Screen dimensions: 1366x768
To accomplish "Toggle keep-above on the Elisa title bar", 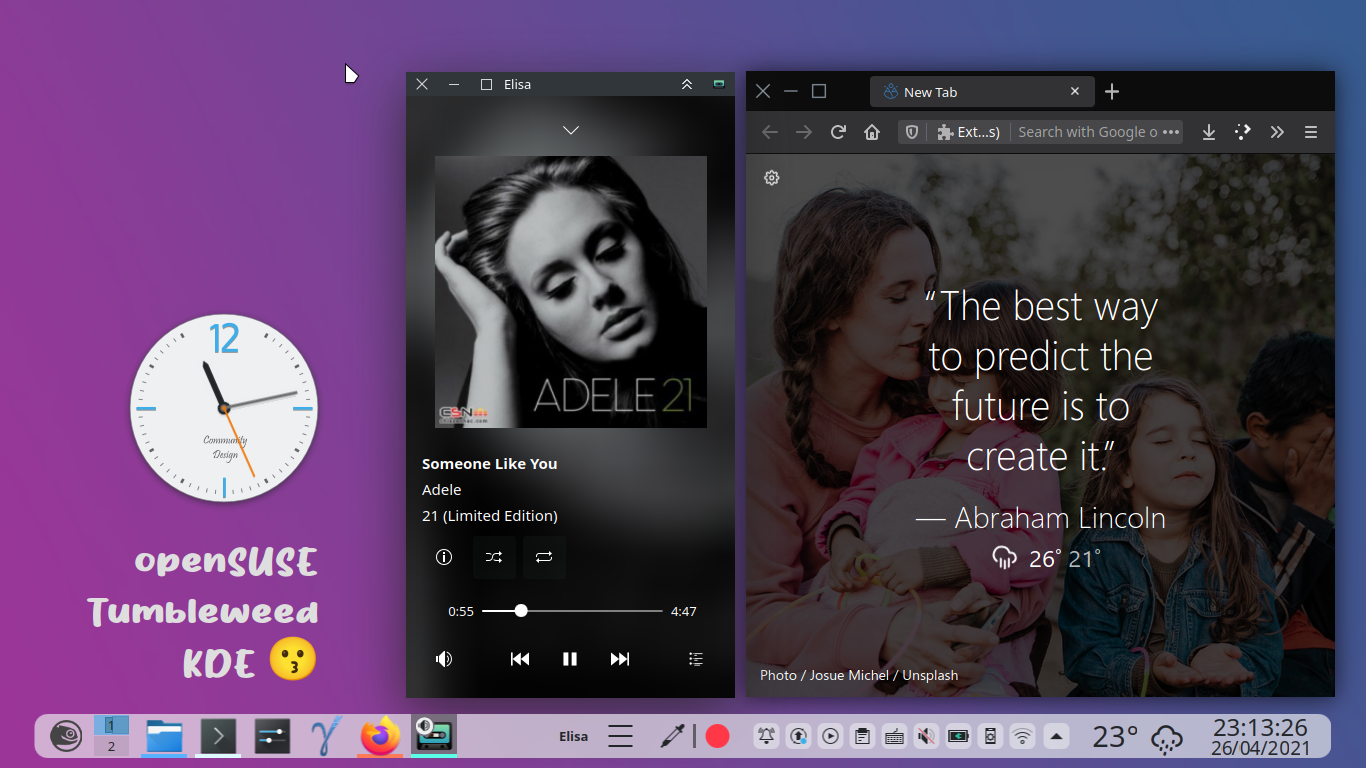I will pos(687,85).
